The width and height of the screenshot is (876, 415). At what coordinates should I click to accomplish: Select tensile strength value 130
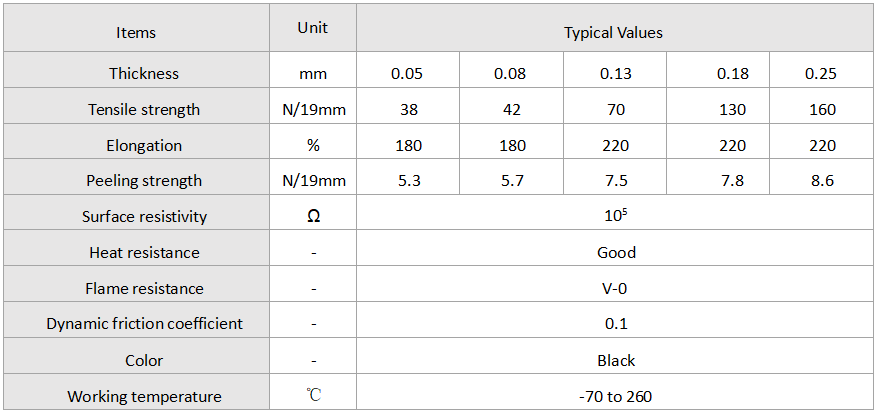pos(732,109)
